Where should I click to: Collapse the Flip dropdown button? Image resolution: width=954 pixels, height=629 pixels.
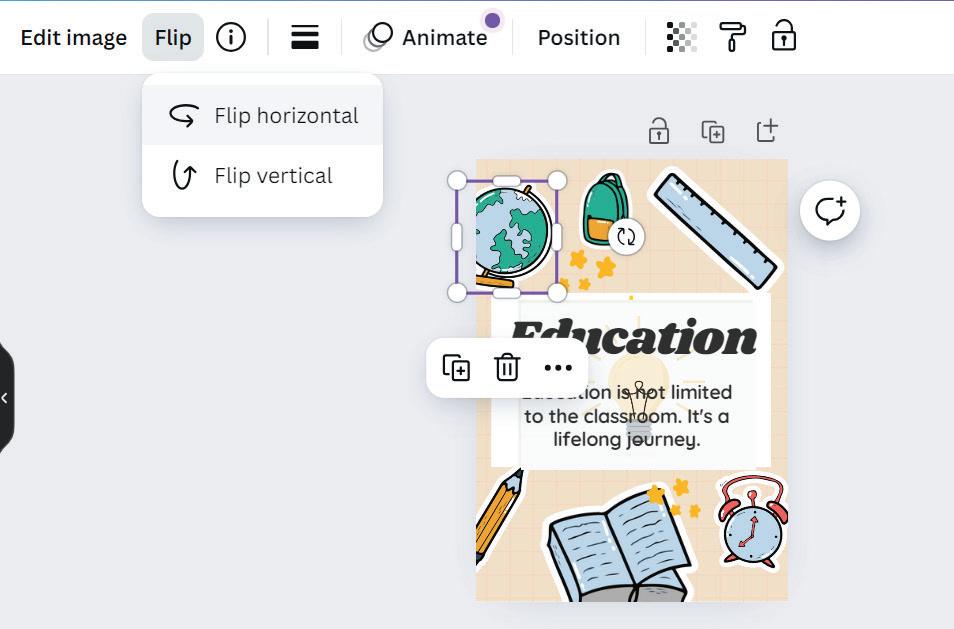click(x=173, y=37)
